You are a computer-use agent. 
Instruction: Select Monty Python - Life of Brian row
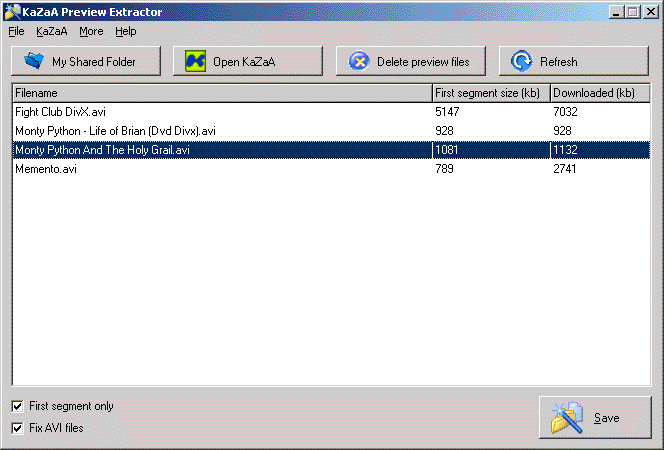pyautogui.click(x=332, y=131)
